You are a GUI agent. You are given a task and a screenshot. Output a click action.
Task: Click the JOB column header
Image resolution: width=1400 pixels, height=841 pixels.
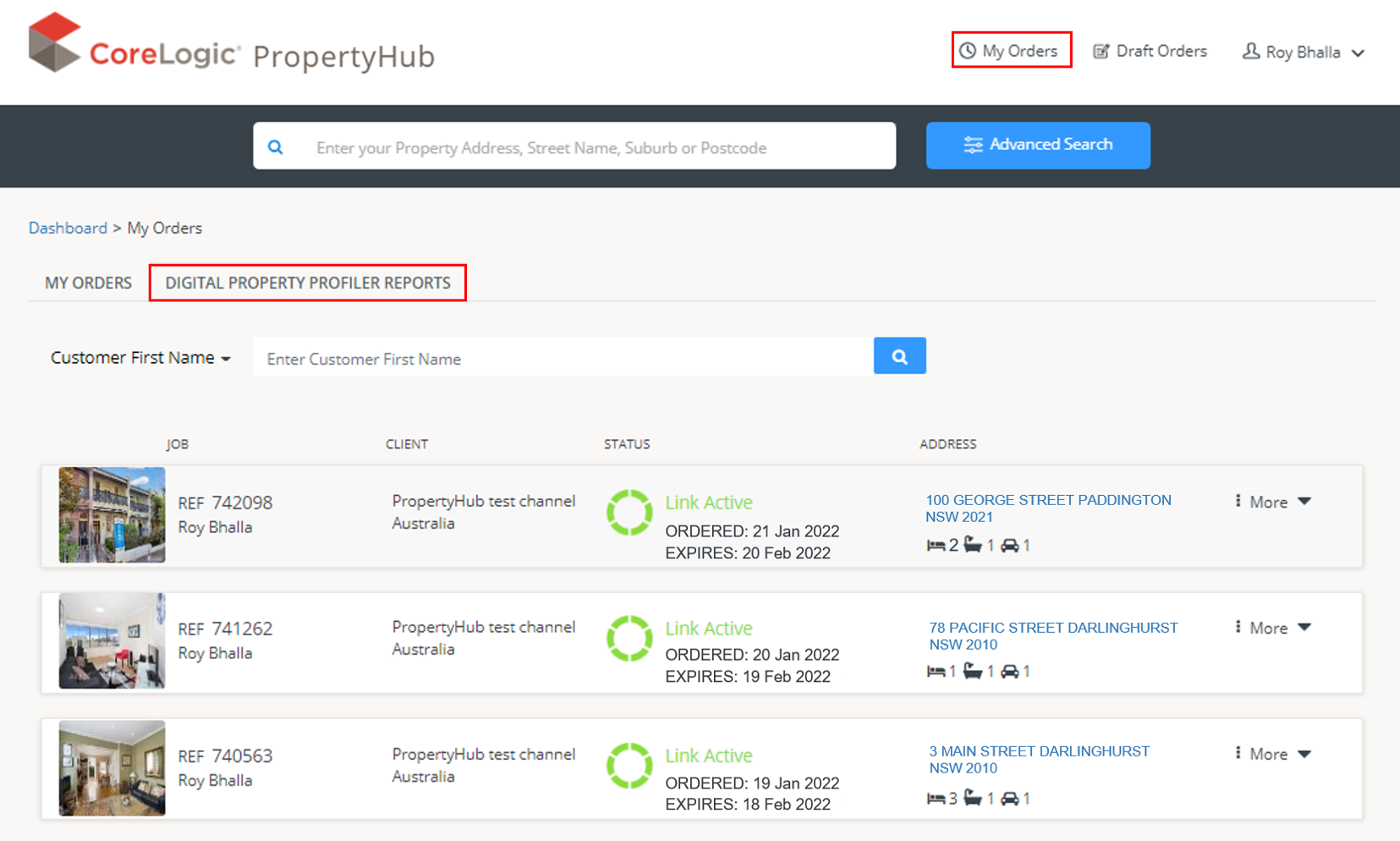click(178, 444)
